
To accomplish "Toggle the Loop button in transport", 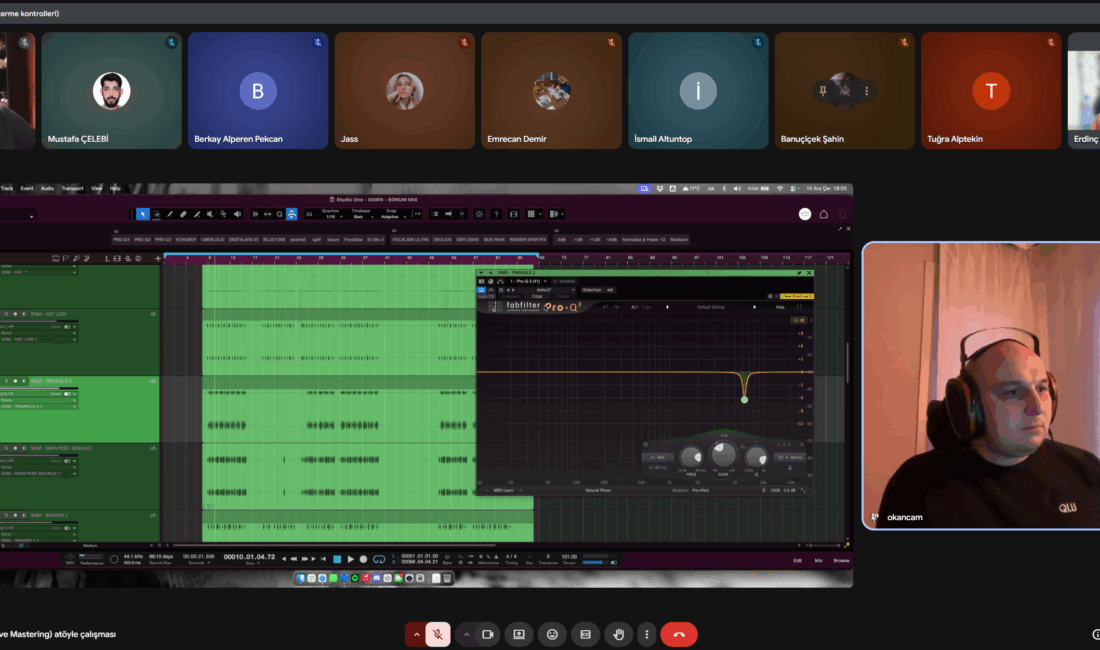I will tap(378, 559).
